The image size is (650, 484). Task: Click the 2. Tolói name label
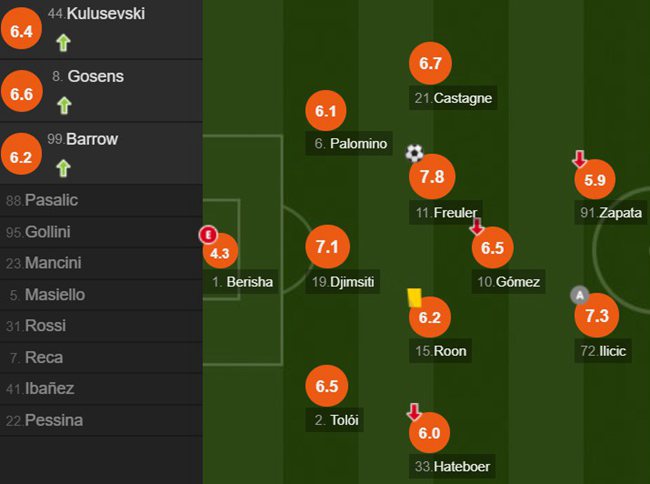335,420
